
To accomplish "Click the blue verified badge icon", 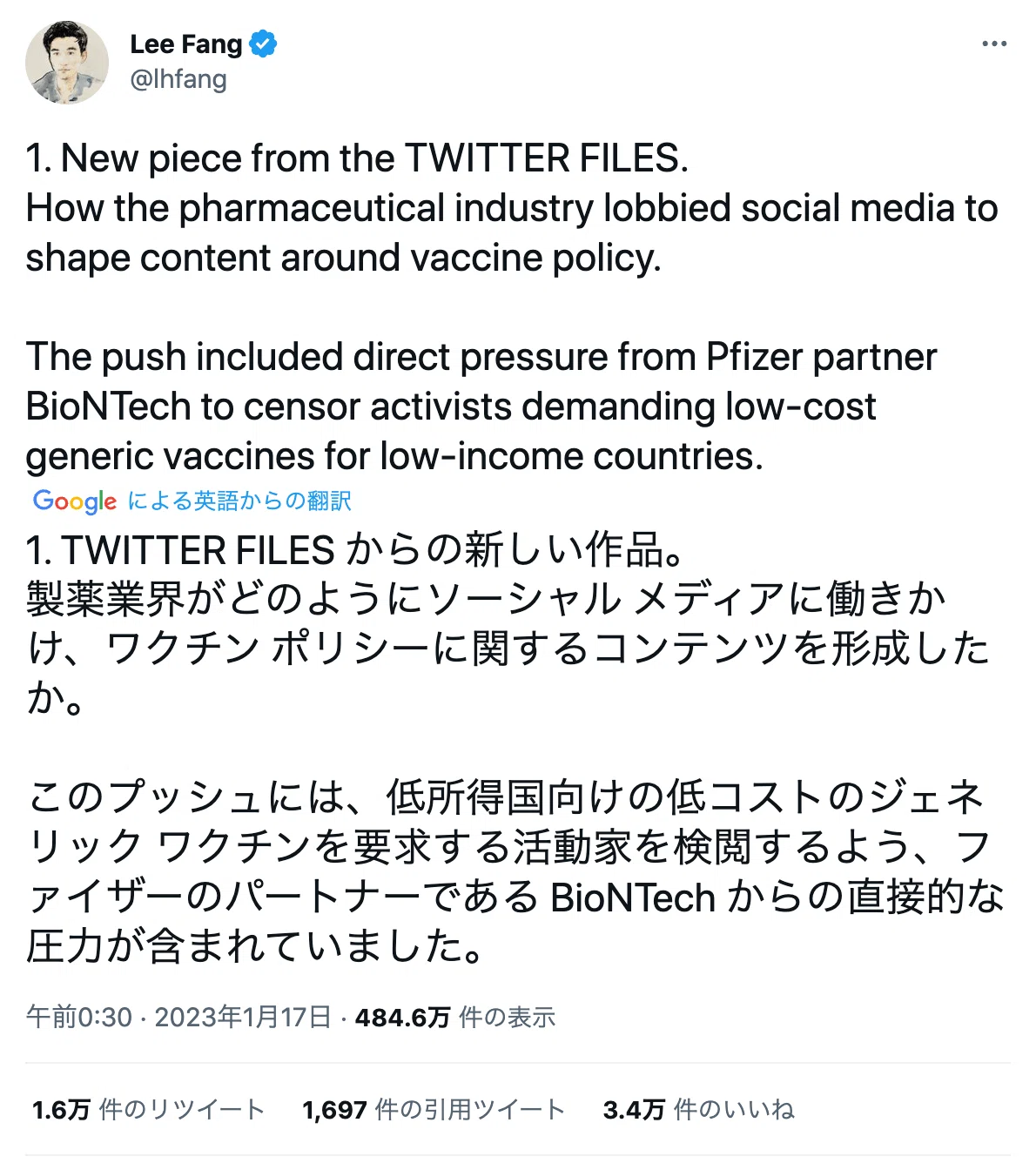I will coord(264,44).
